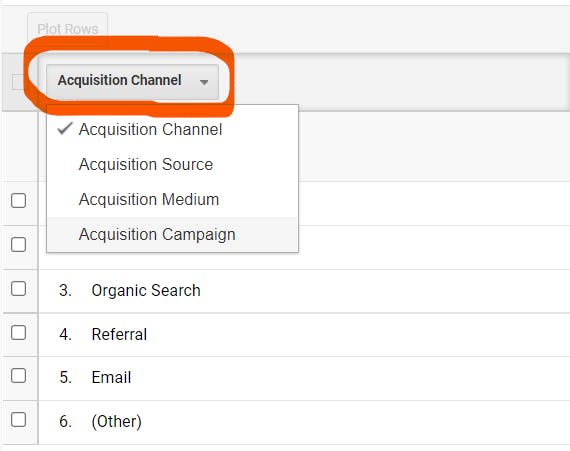
Task: Check the Email row checkbox
Action: coord(19,376)
